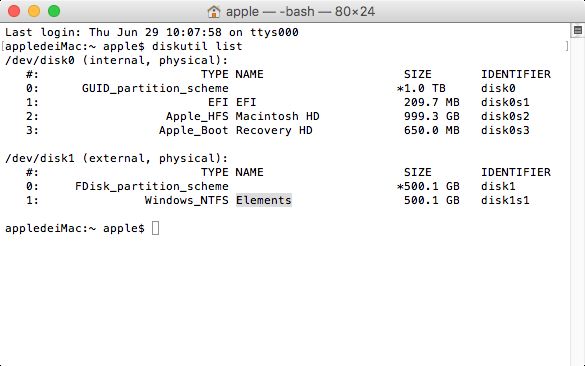Click the /dev/disk0 internal header line
The image size is (585, 366).
coord(116,60)
